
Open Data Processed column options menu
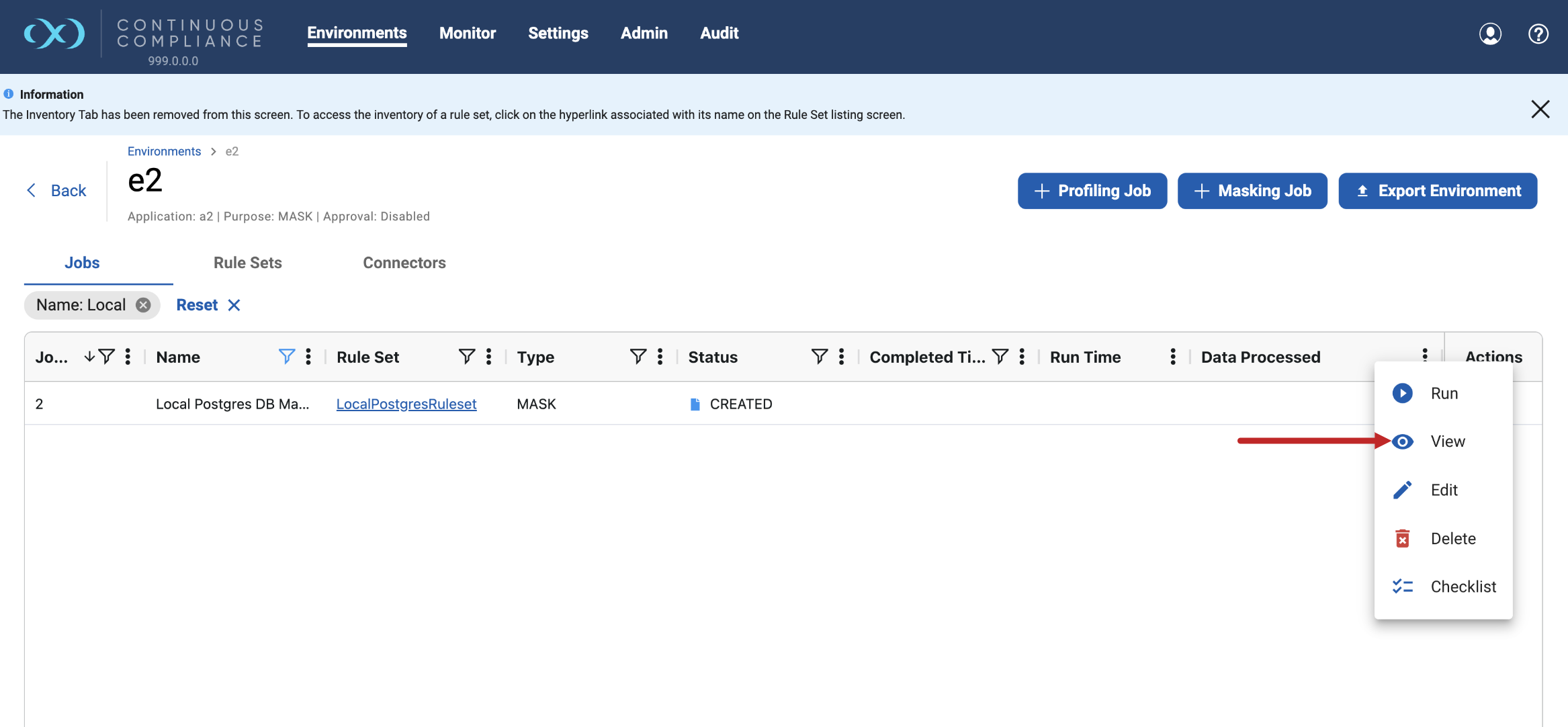click(1425, 353)
